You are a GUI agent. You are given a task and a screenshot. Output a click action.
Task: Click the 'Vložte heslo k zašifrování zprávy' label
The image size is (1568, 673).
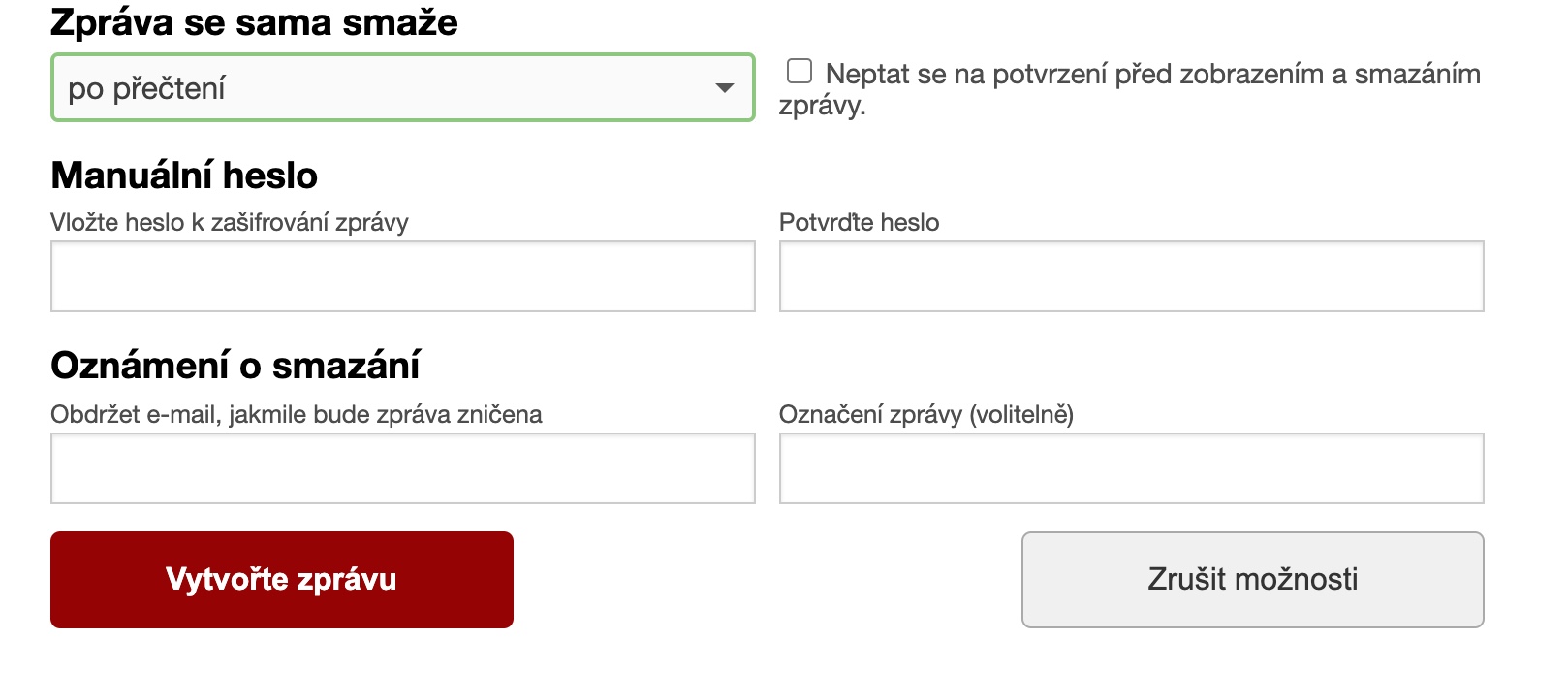[x=230, y=223]
